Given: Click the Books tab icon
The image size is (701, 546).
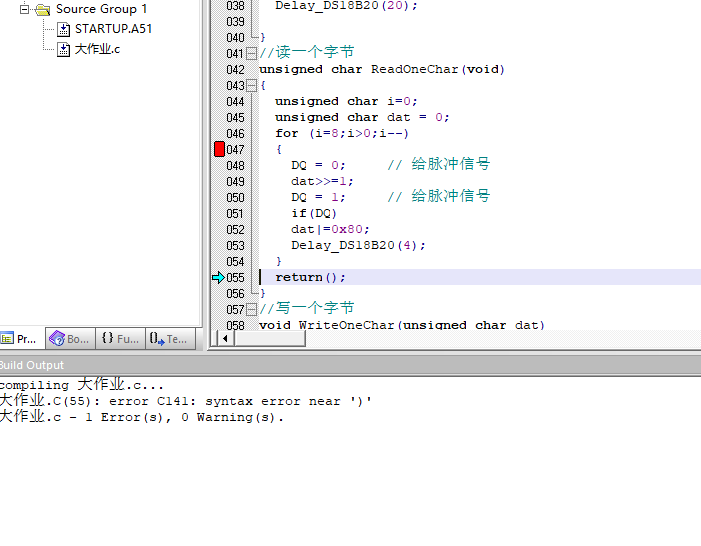Looking at the screenshot, I should click(x=56, y=339).
